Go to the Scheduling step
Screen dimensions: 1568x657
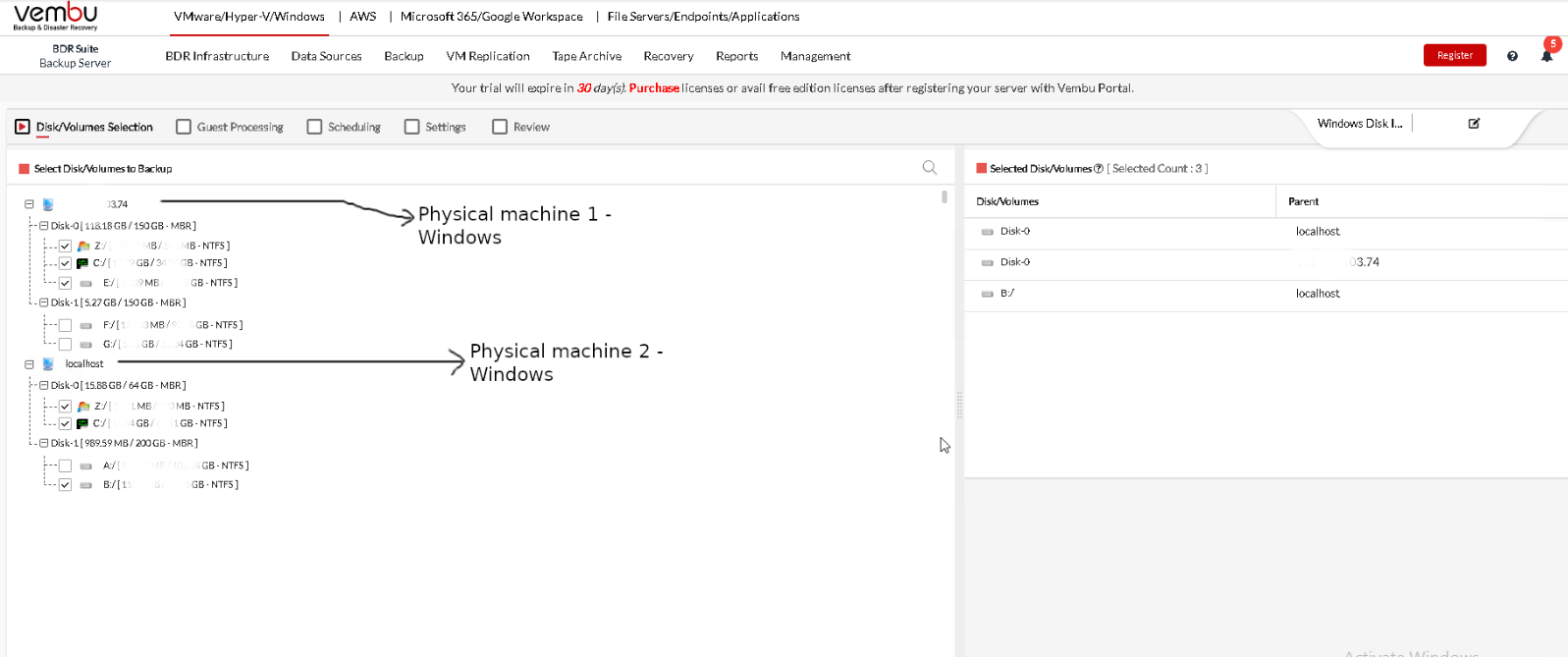point(344,127)
